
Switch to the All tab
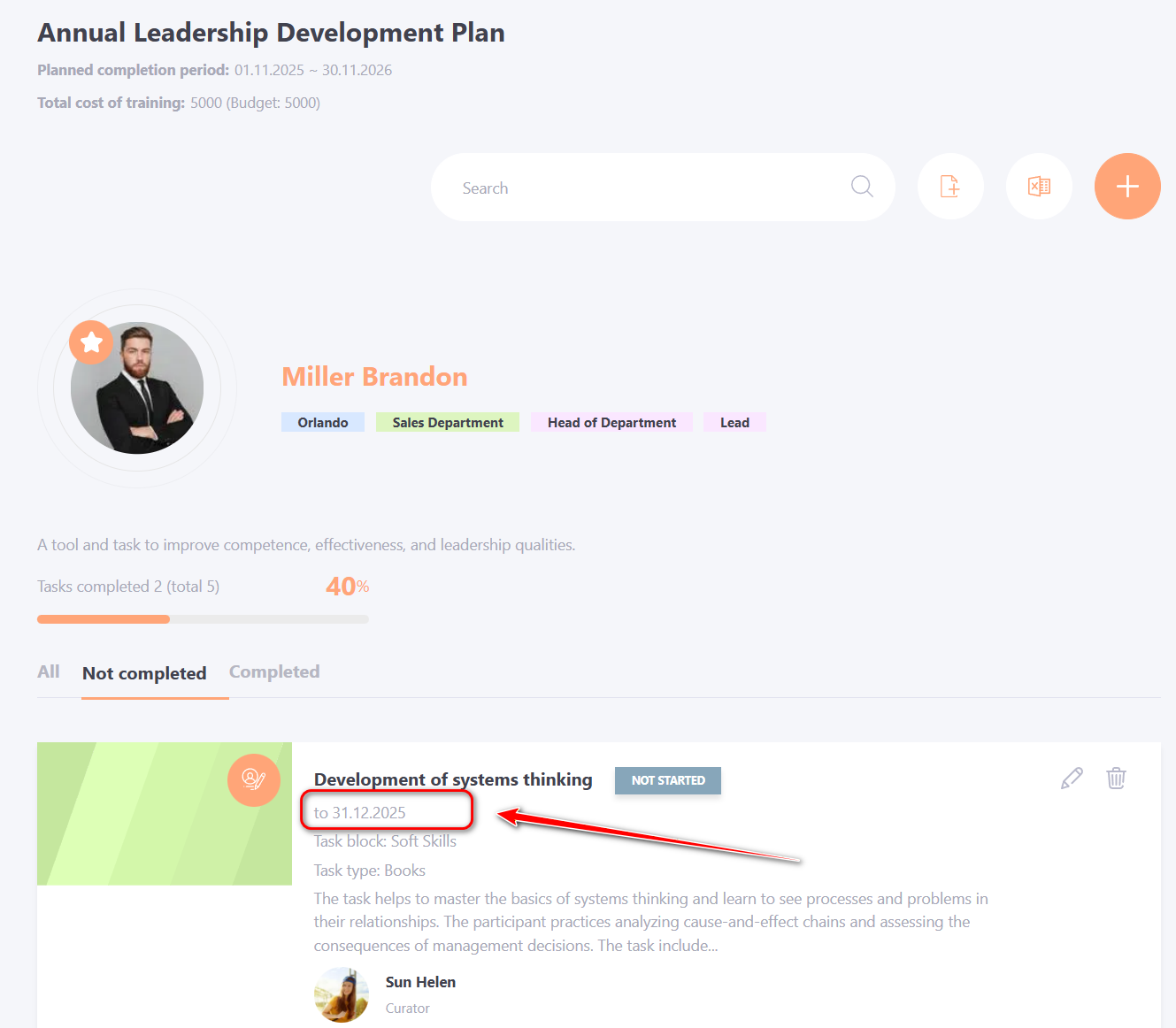coord(49,672)
